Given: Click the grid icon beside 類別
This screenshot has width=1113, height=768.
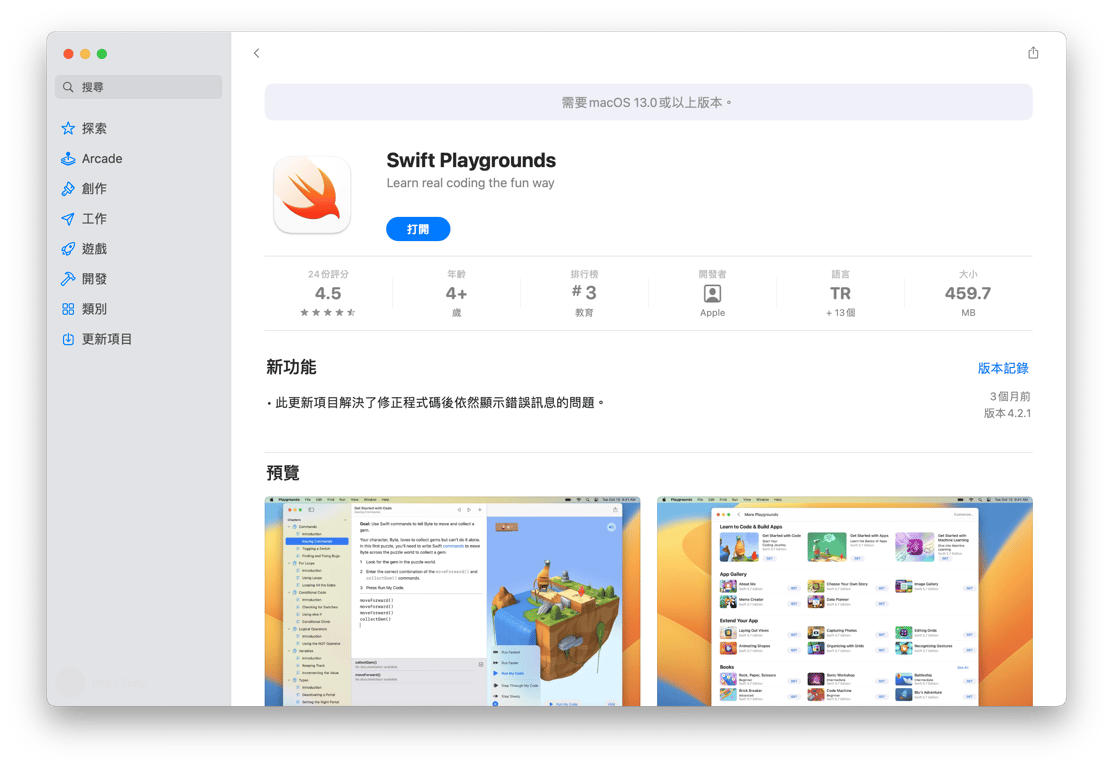Looking at the screenshot, I should click(x=68, y=309).
